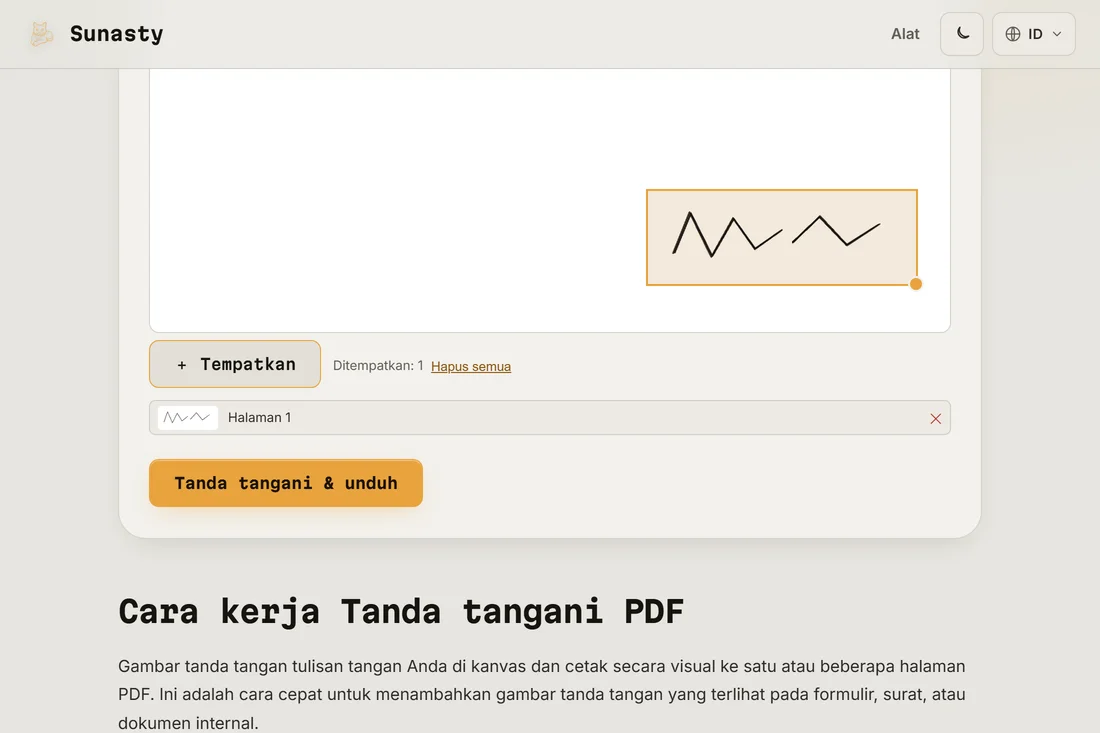This screenshot has height=733, width=1100.
Task: Click the Cara kerja Tanda tangani PDF heading
Action: pyautogui.click(x=401, y=611)
